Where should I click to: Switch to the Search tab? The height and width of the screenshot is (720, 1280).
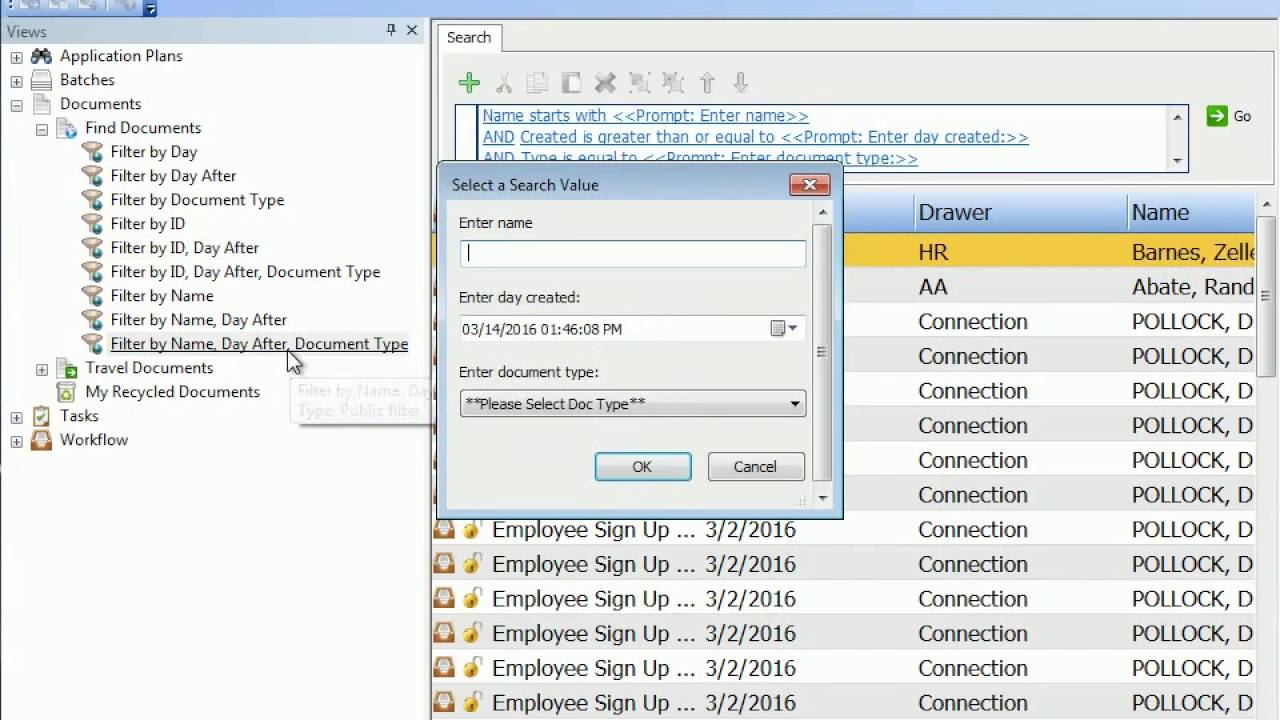click(469, 37)
